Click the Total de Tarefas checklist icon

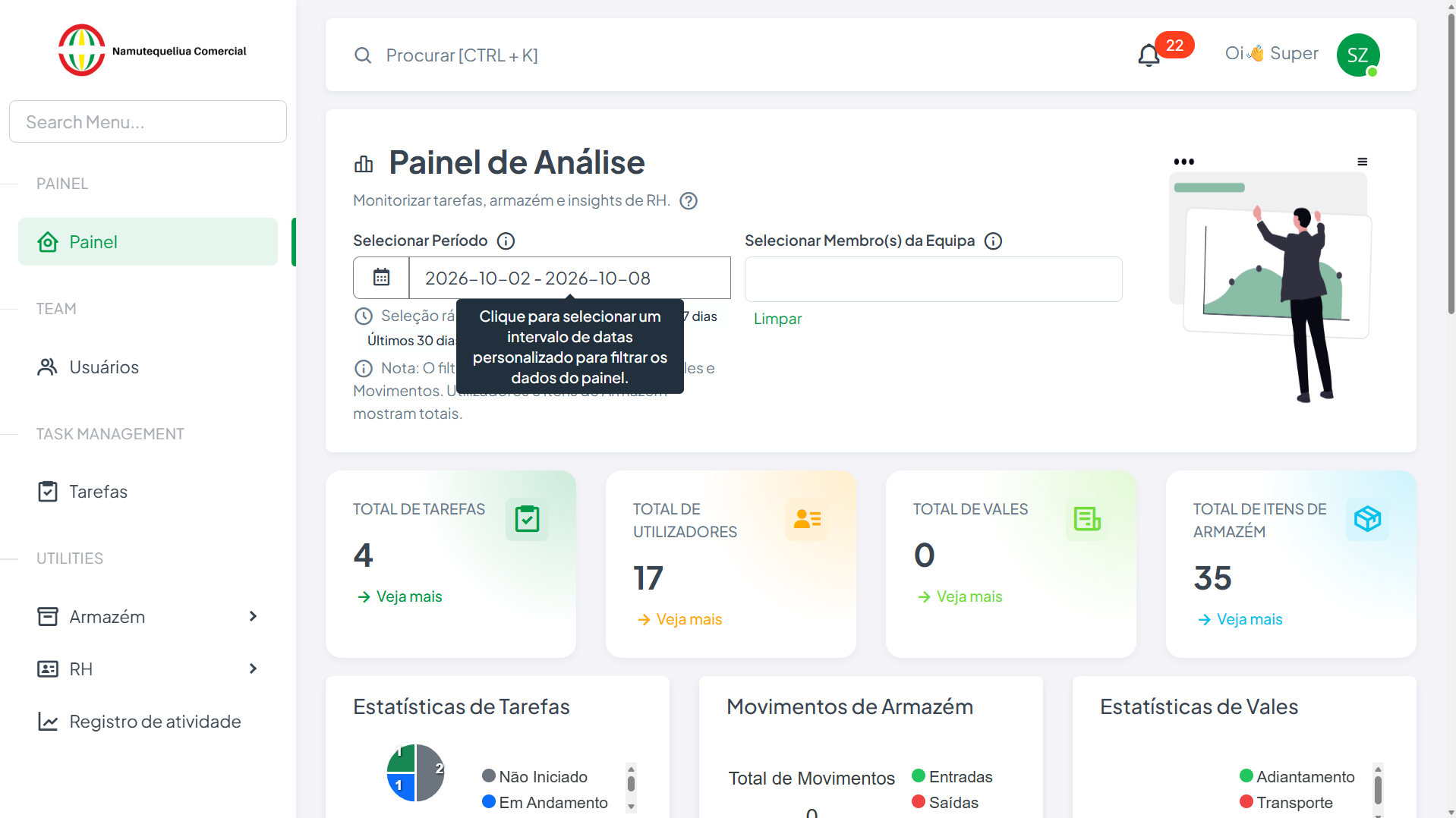527,519
